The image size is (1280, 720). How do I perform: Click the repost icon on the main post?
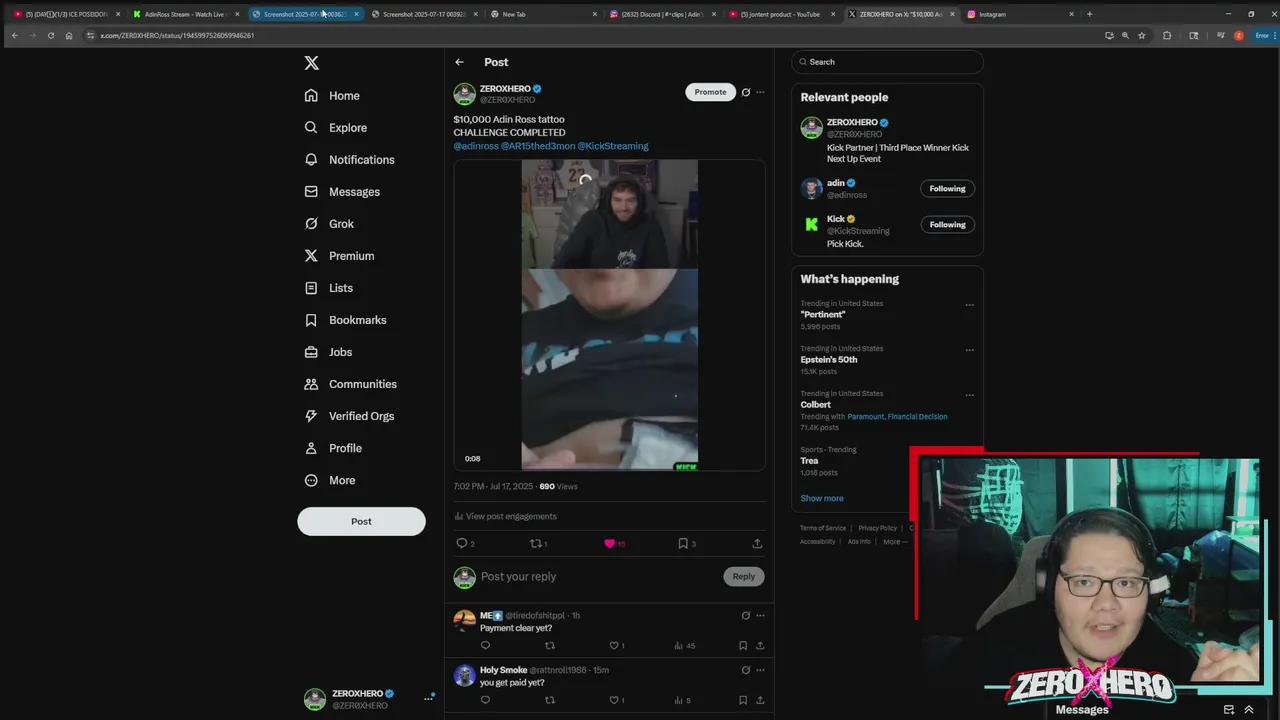[x=535, y=544]
